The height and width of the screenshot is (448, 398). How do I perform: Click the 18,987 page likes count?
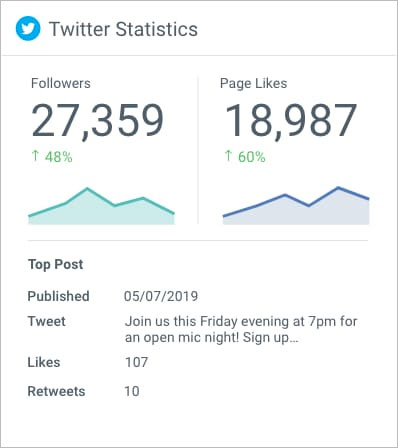[x=291, y=121]
